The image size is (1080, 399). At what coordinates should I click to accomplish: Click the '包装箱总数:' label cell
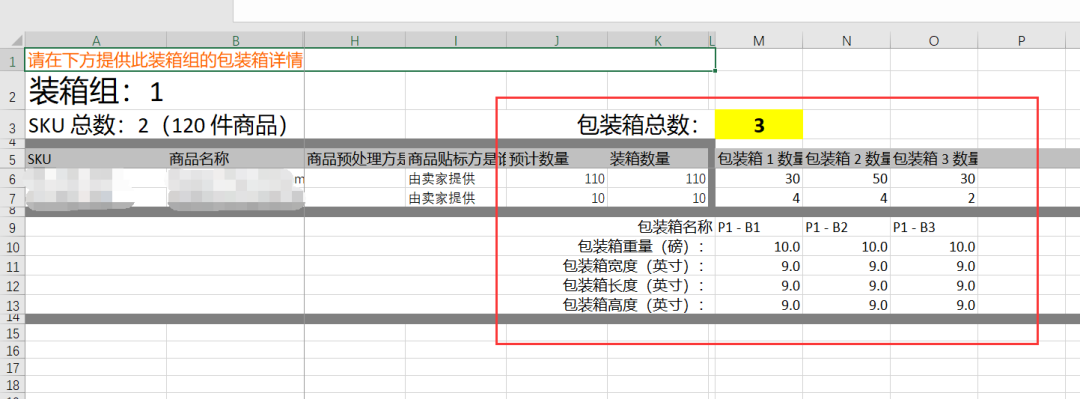click(x=637, y=125)
